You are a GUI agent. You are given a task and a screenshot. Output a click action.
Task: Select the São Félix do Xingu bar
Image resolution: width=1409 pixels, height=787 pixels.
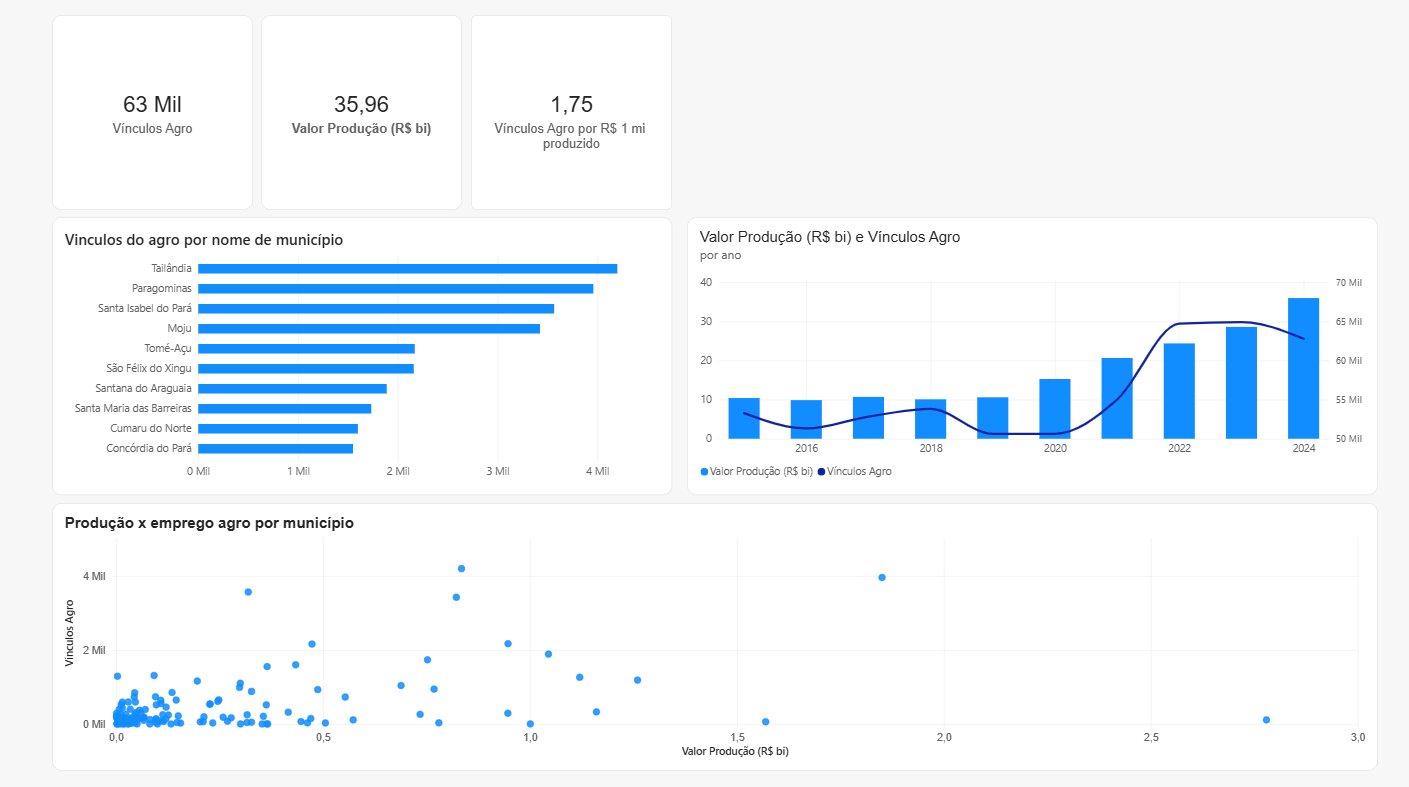(x=306, y=368)
